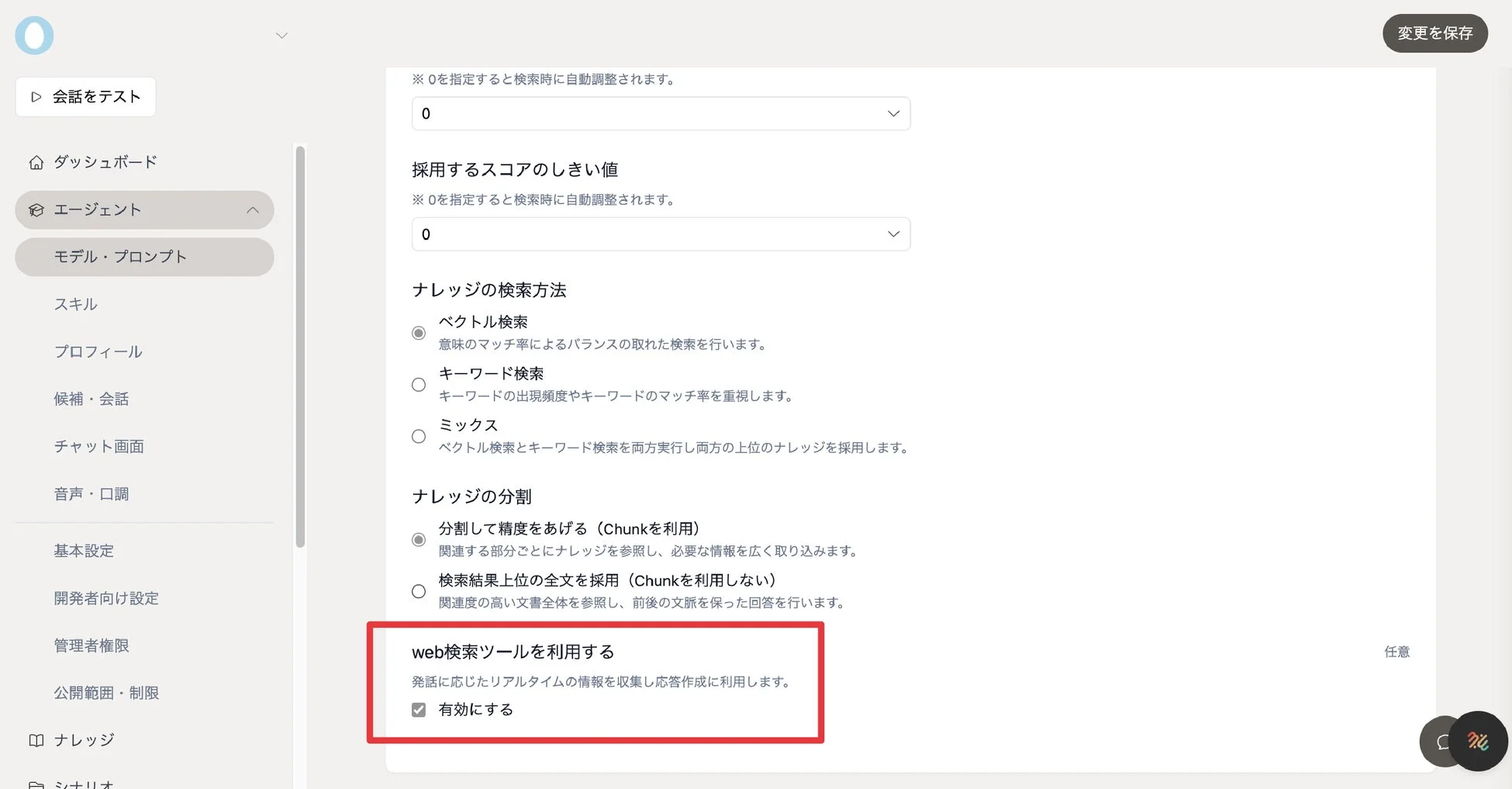1512x789 pixels.
Task: Open スキル from the sidebar
Action: pyautogui.click(x=75, y=303)
